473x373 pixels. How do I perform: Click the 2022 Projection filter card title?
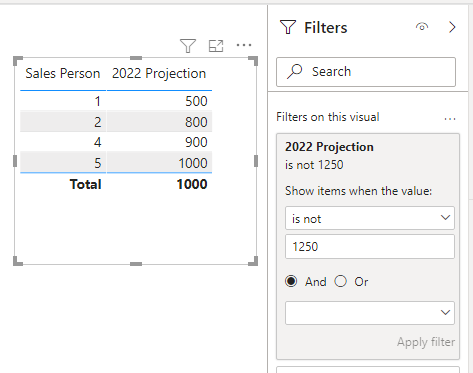(329, 147)
